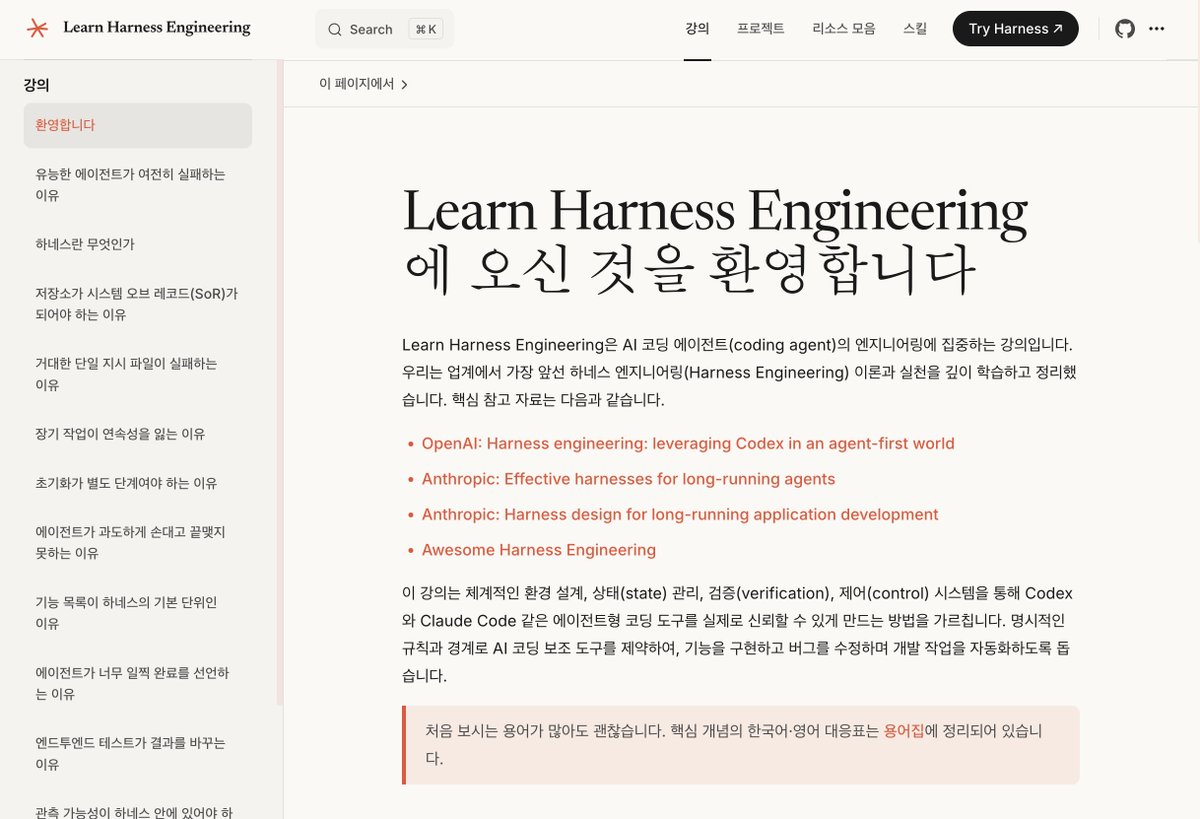Switch to the 프로젝트 tab
Image resolution: width=1200 pixels, height=819 pixels.
[760, 29]
